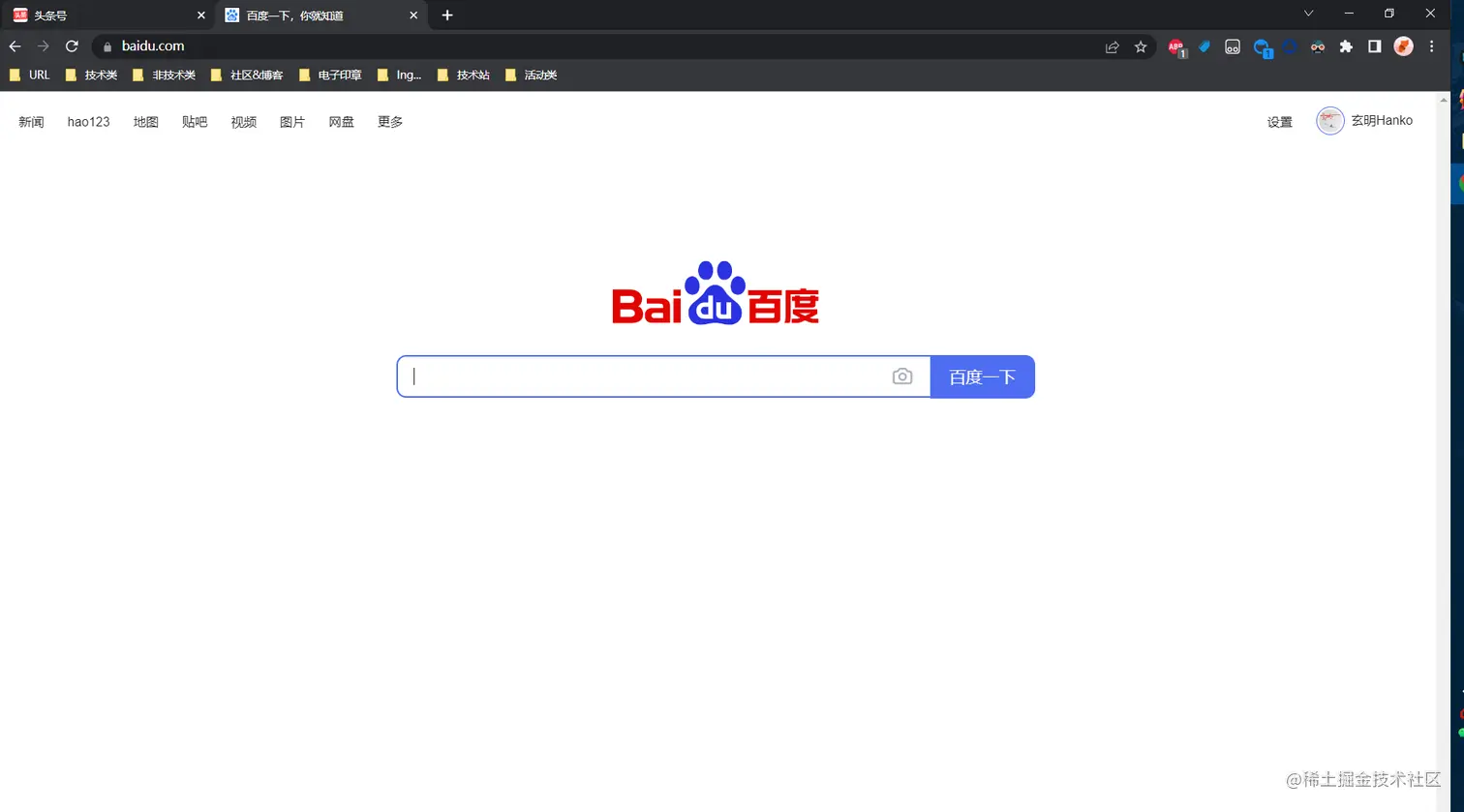Open the 技术站 bookmark folder
This screenshot has width=1464, height=812.
[x=464, y=75]
